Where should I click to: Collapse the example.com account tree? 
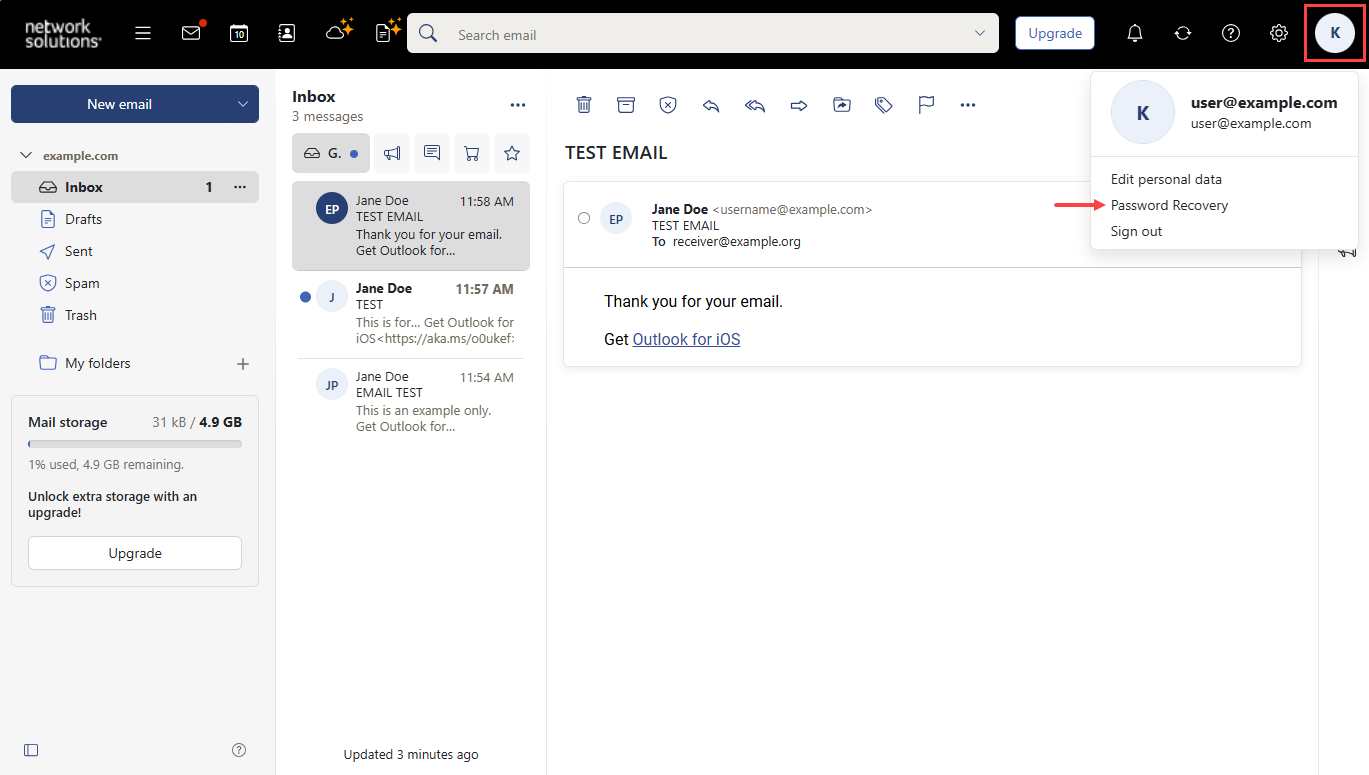pyautogui.click(x=26, y=156)
